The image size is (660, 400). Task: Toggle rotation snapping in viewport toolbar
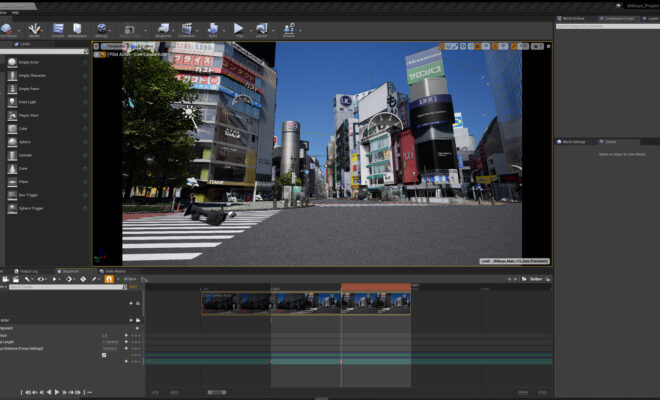point(495,46)
